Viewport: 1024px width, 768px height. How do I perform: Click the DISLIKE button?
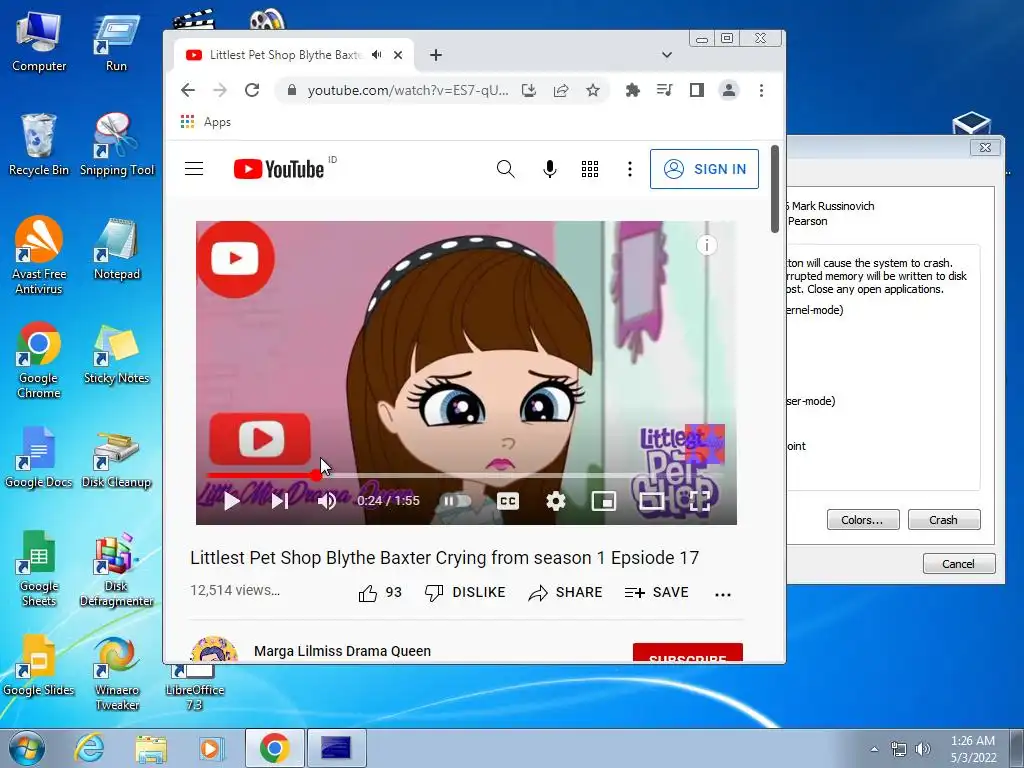click(465, 592)
